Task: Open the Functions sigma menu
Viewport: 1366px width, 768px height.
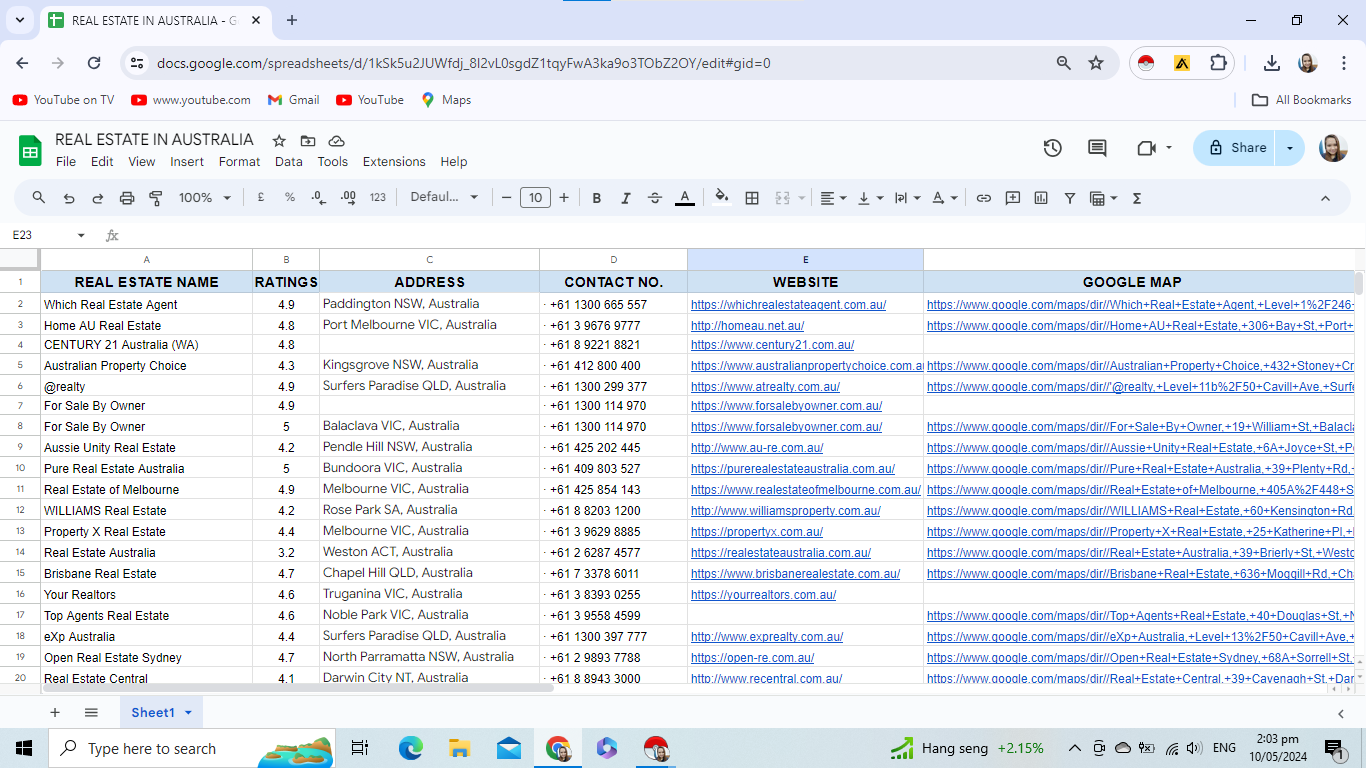Action: tap(1137, 198)
